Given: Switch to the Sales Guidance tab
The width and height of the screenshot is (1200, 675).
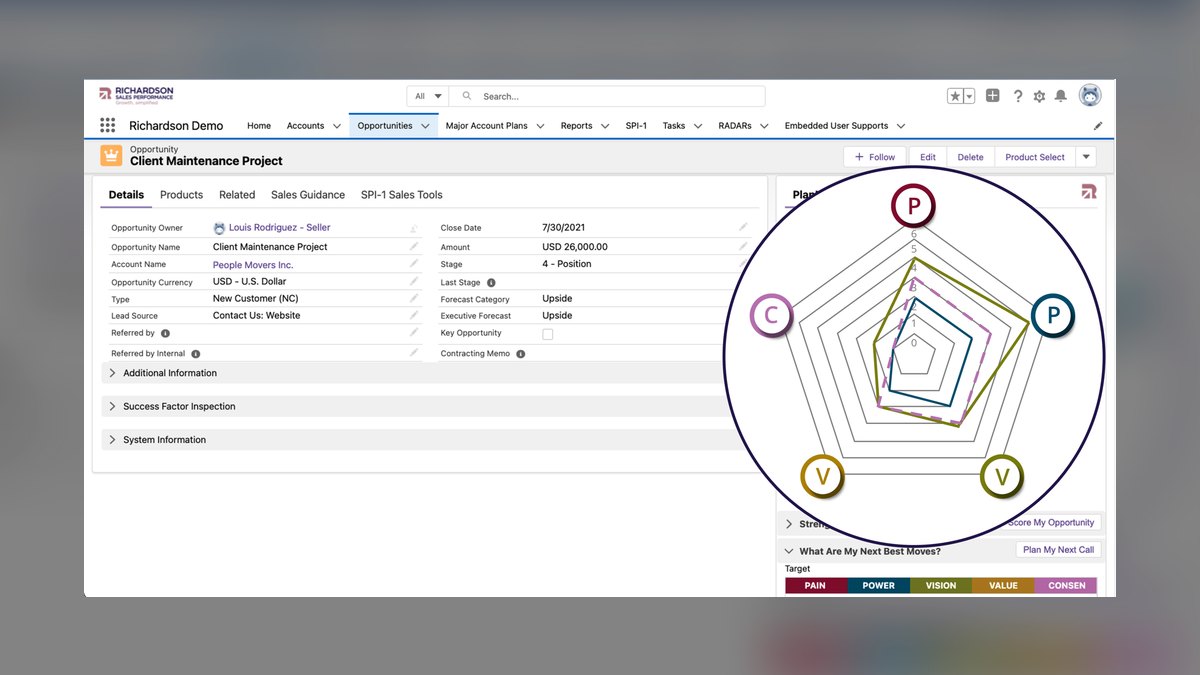Looking at the screenshot, I should pyautogui.click(x=308, y=195).
